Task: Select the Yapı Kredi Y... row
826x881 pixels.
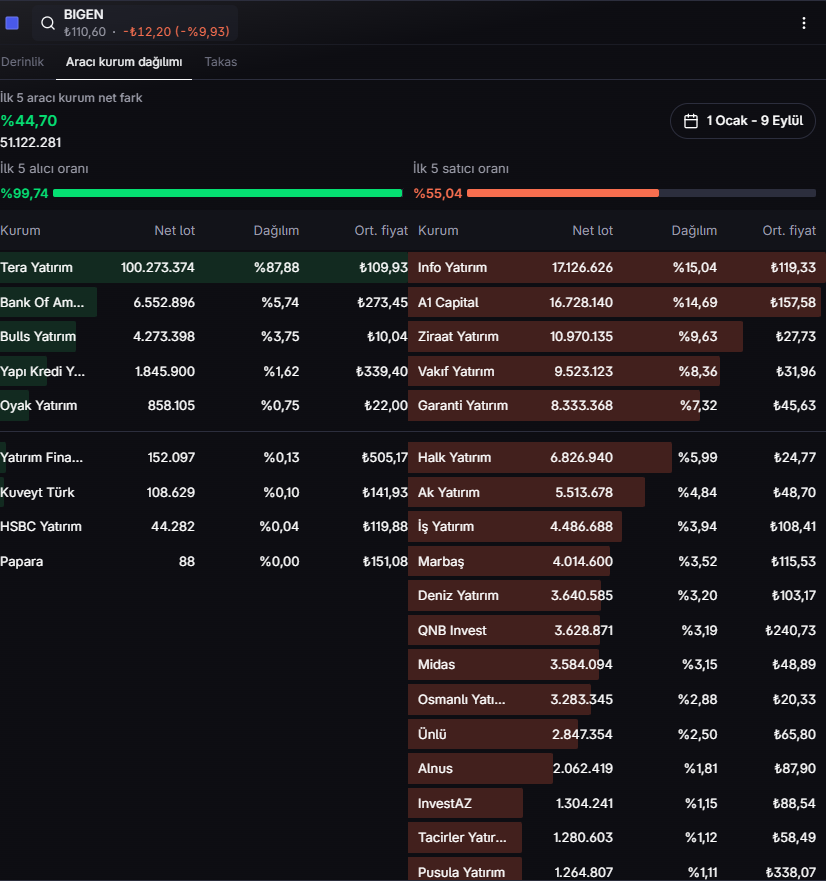Action: (204, 371)
